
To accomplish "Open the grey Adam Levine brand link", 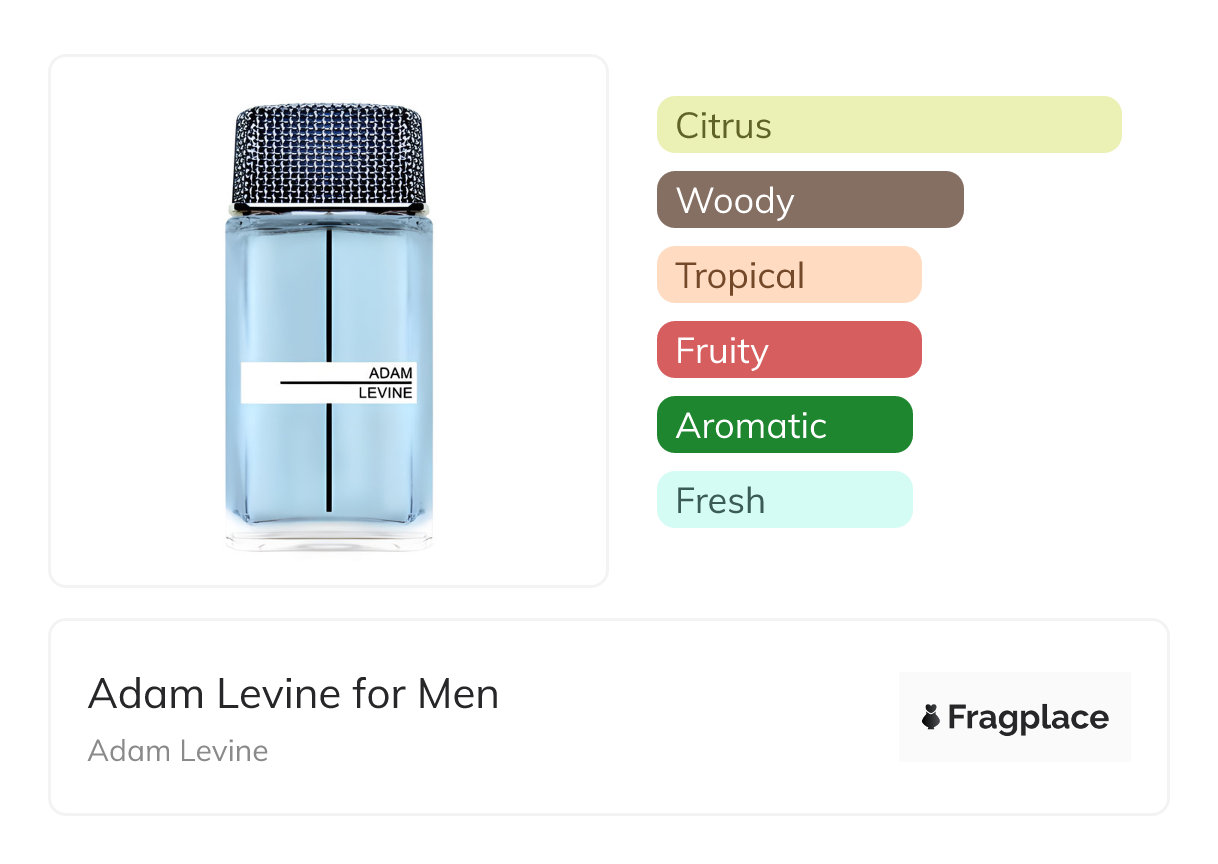I will pyautogui.click(x=178, y=751).
